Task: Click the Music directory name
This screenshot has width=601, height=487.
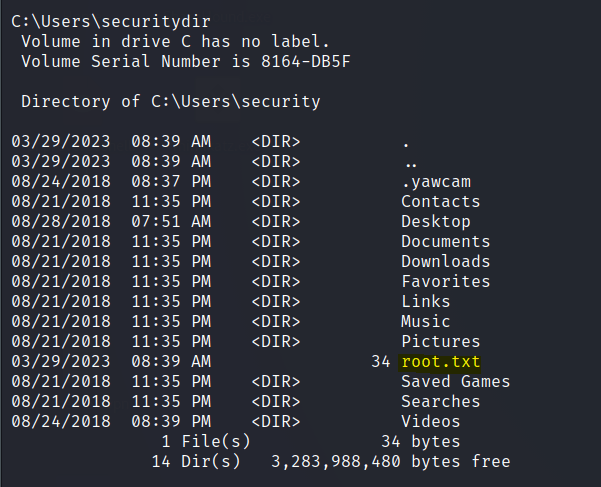Action: (426, 322)
